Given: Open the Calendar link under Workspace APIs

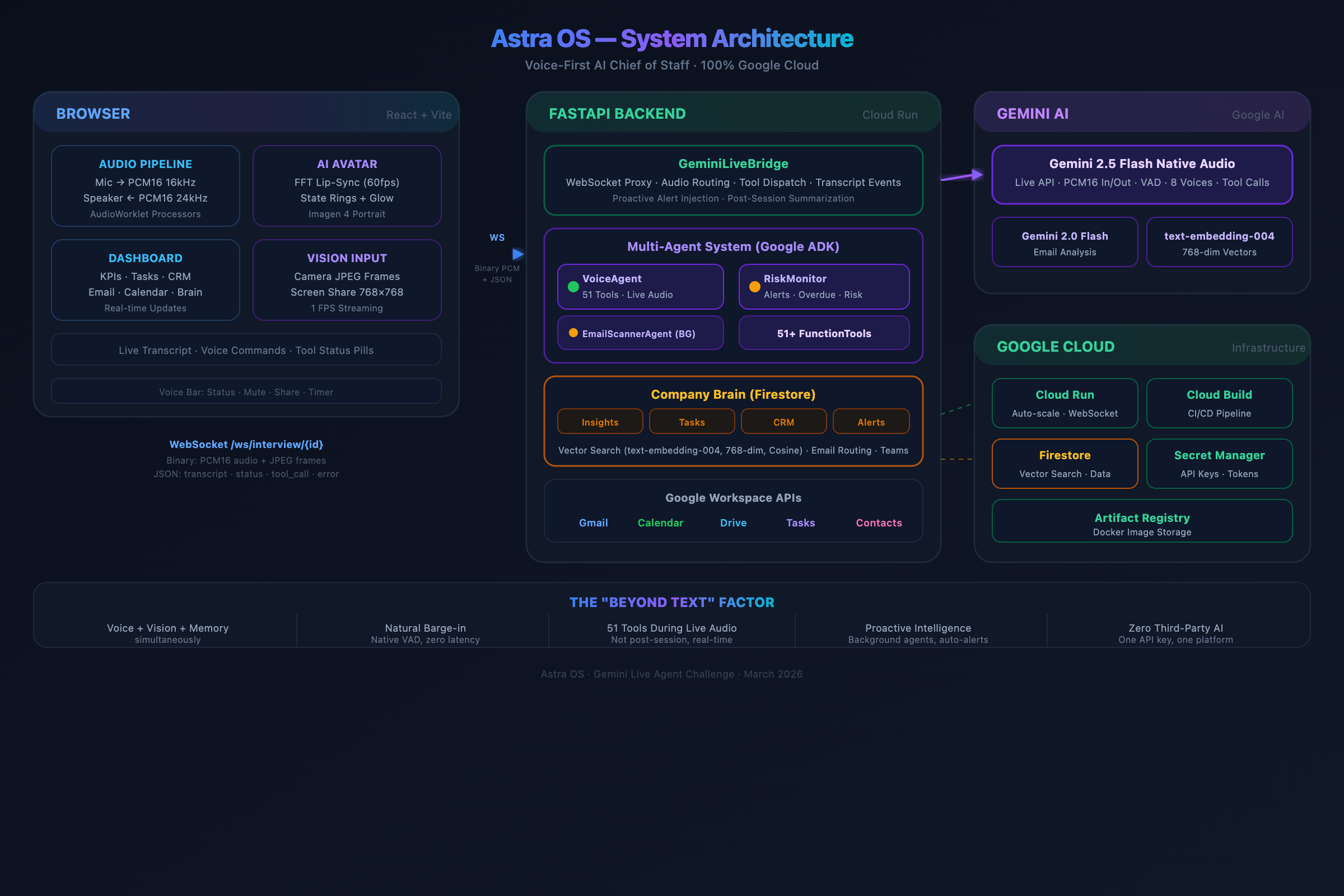Looking at the screenshot, I should tap(660, 523).
